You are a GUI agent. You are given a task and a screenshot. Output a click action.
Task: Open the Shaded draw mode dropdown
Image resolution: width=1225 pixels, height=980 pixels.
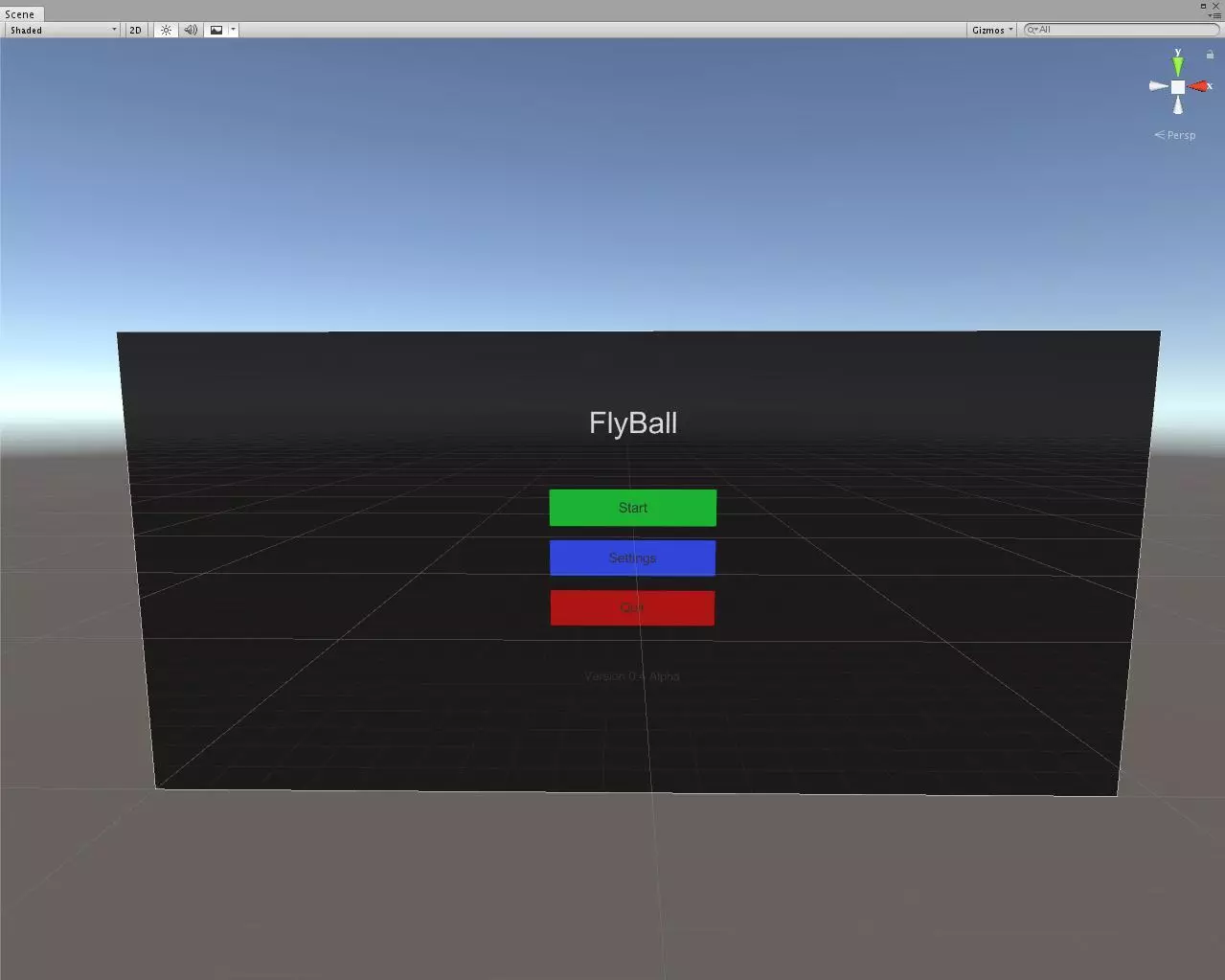pos(63,30)
